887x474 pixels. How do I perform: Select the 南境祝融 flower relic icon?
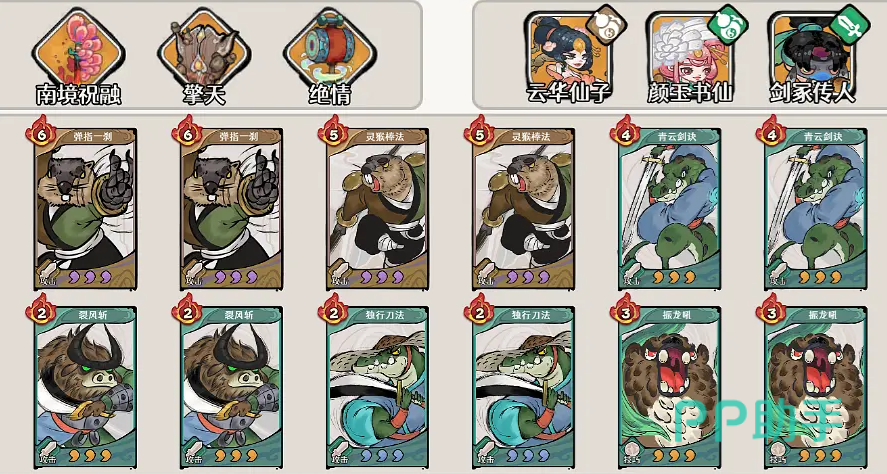pos(79,49)
